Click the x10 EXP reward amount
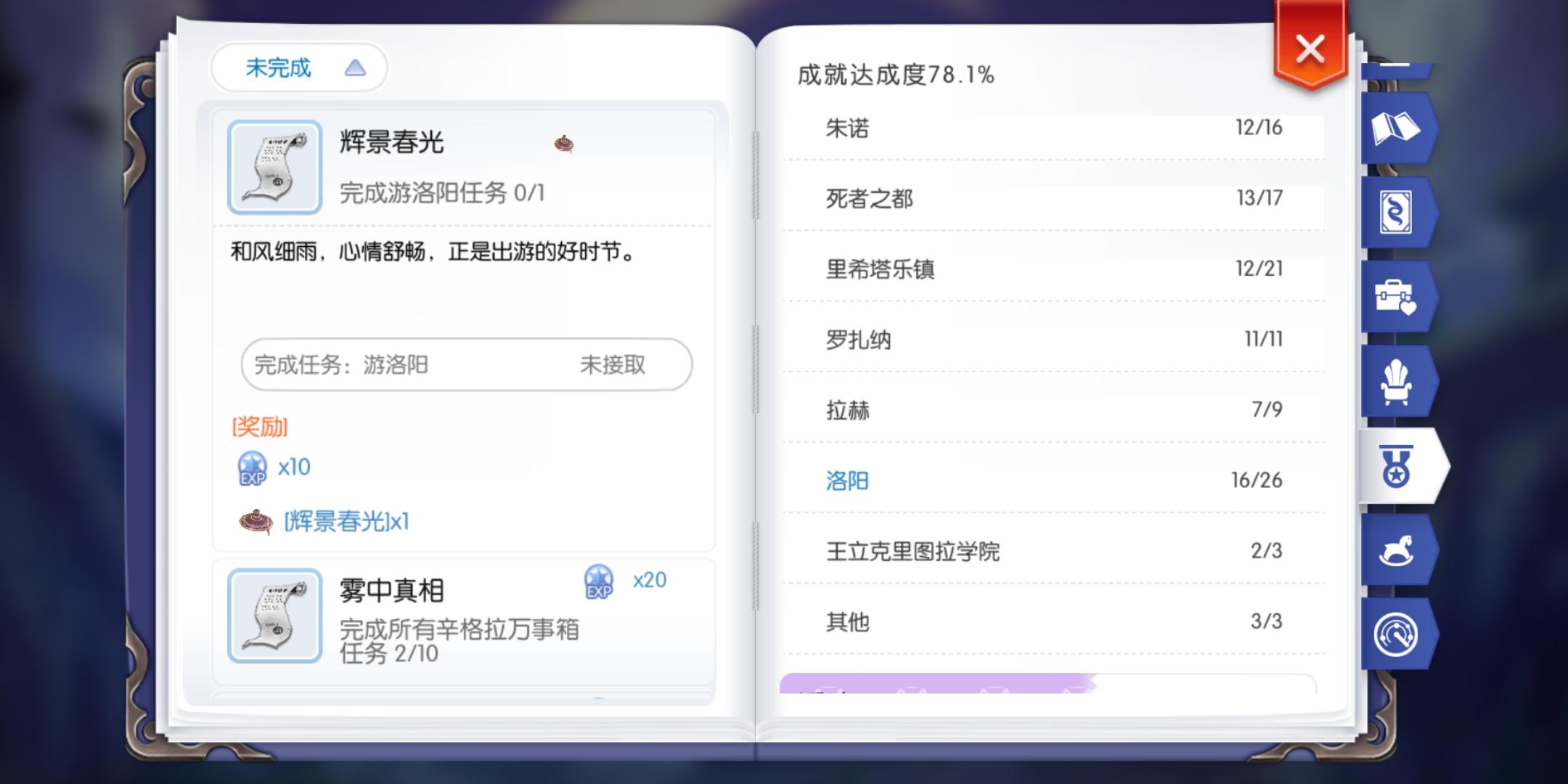The width and height of the screenshot is (1568, 784). (x=294, y=467)
